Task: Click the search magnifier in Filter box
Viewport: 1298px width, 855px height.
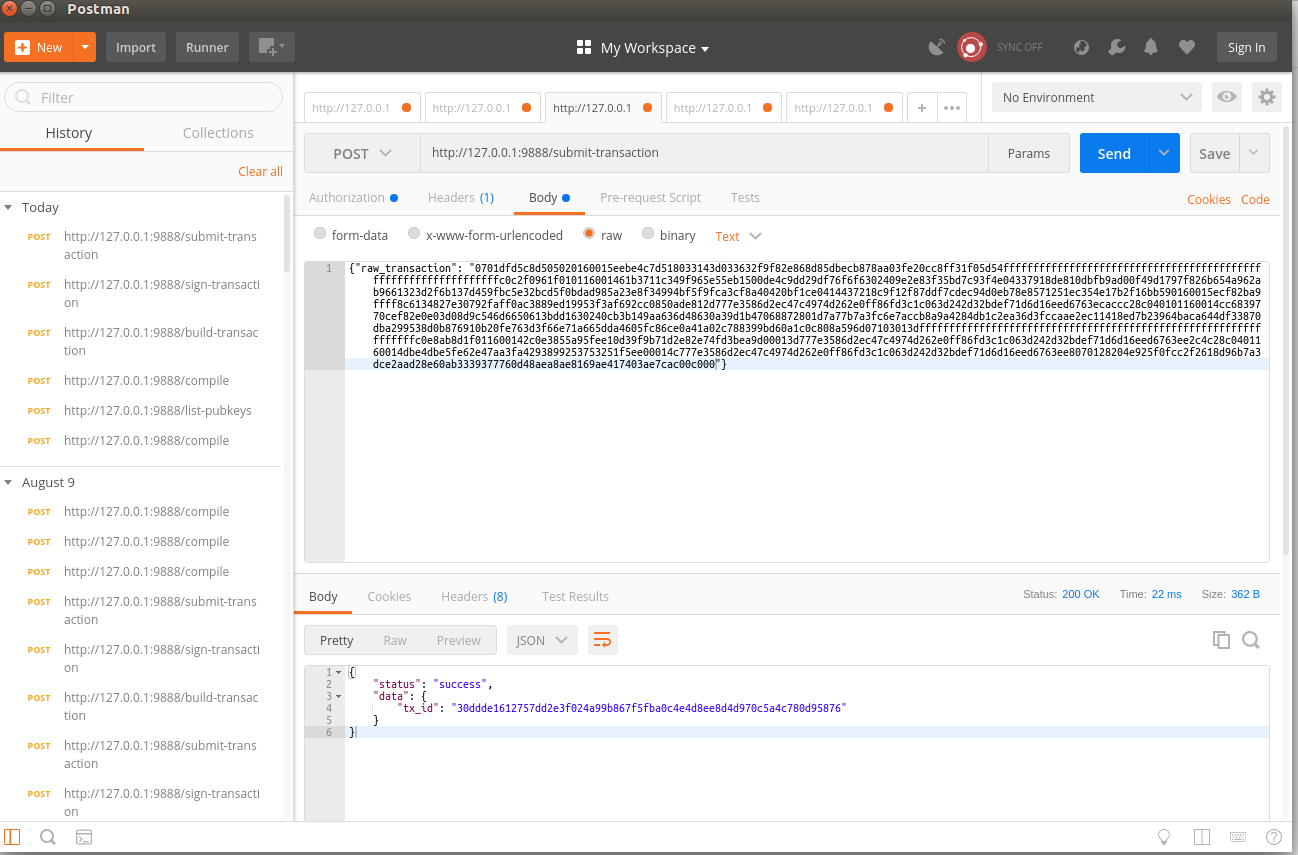Action: tap(24, 97)
